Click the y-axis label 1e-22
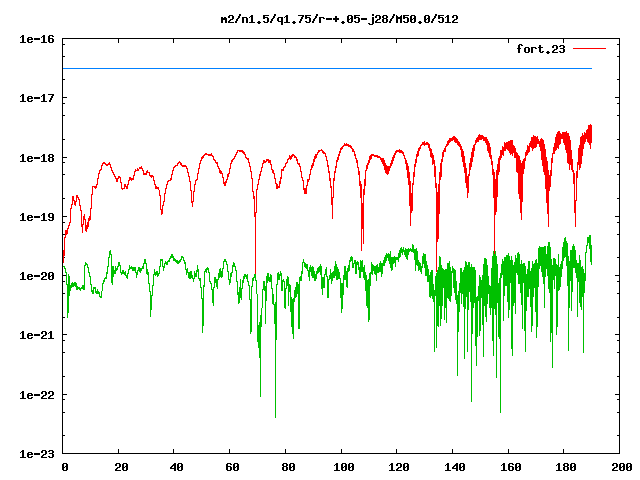 tap(37, 395)
